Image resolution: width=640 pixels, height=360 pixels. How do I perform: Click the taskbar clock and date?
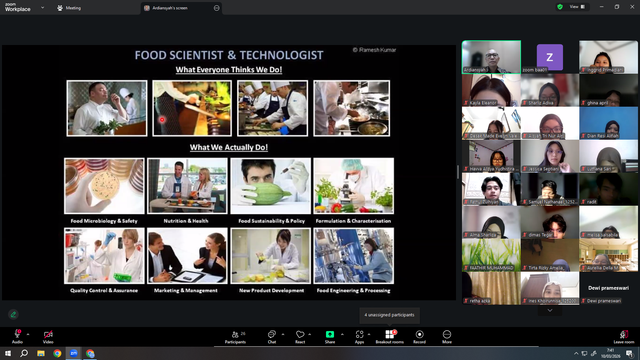tap(611, 353)
